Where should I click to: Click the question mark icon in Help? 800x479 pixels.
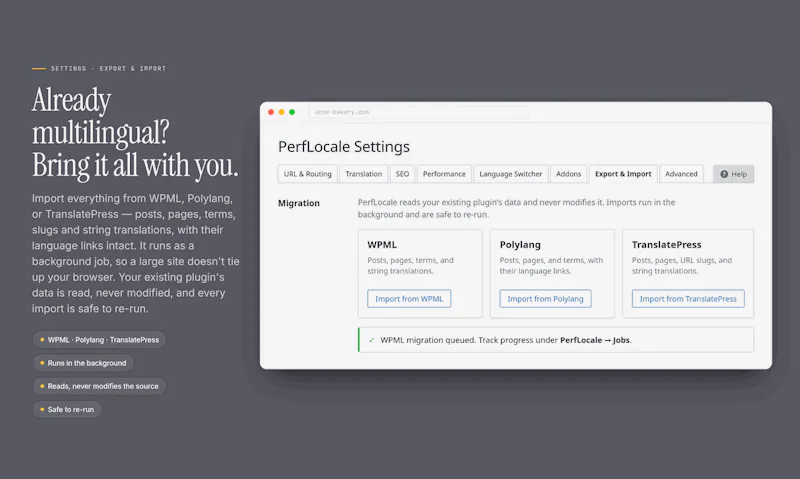click(x=724, y=174)
